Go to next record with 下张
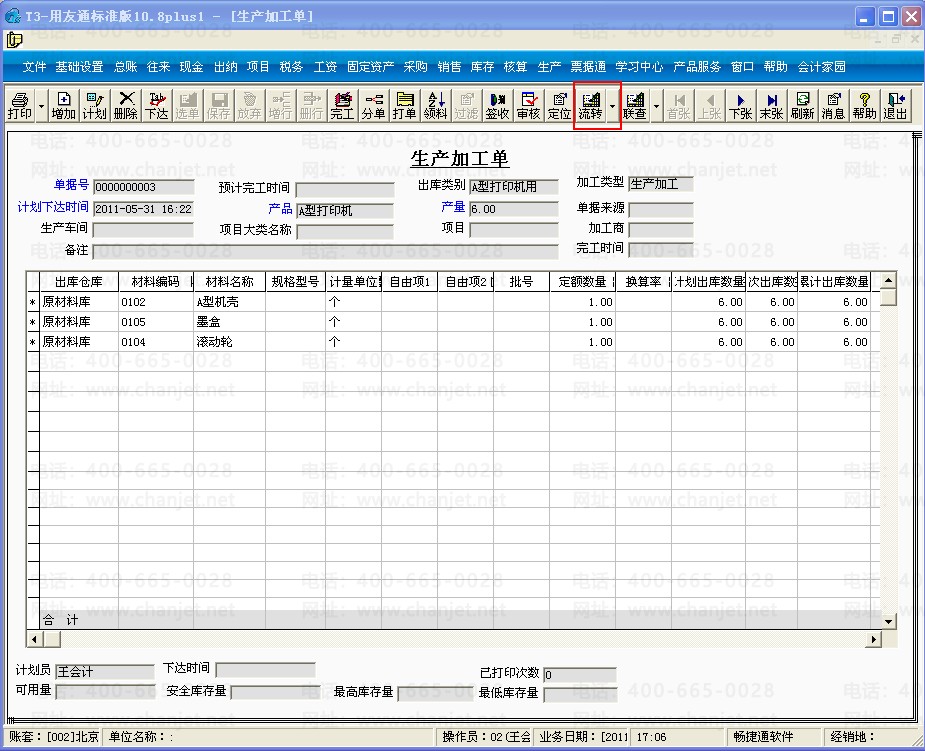 (x=740, y=106)
